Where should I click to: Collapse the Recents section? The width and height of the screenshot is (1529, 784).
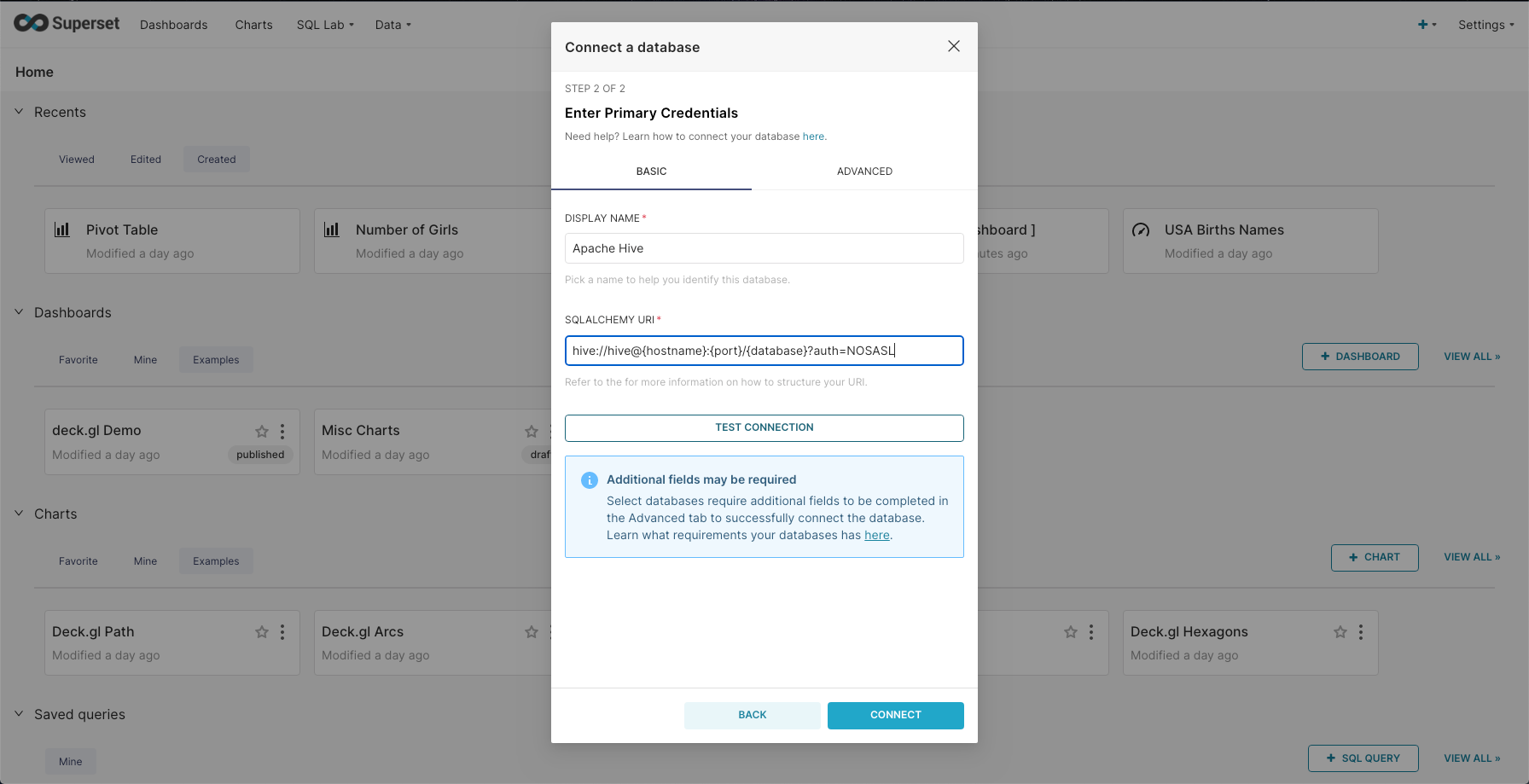coord(19,112)
